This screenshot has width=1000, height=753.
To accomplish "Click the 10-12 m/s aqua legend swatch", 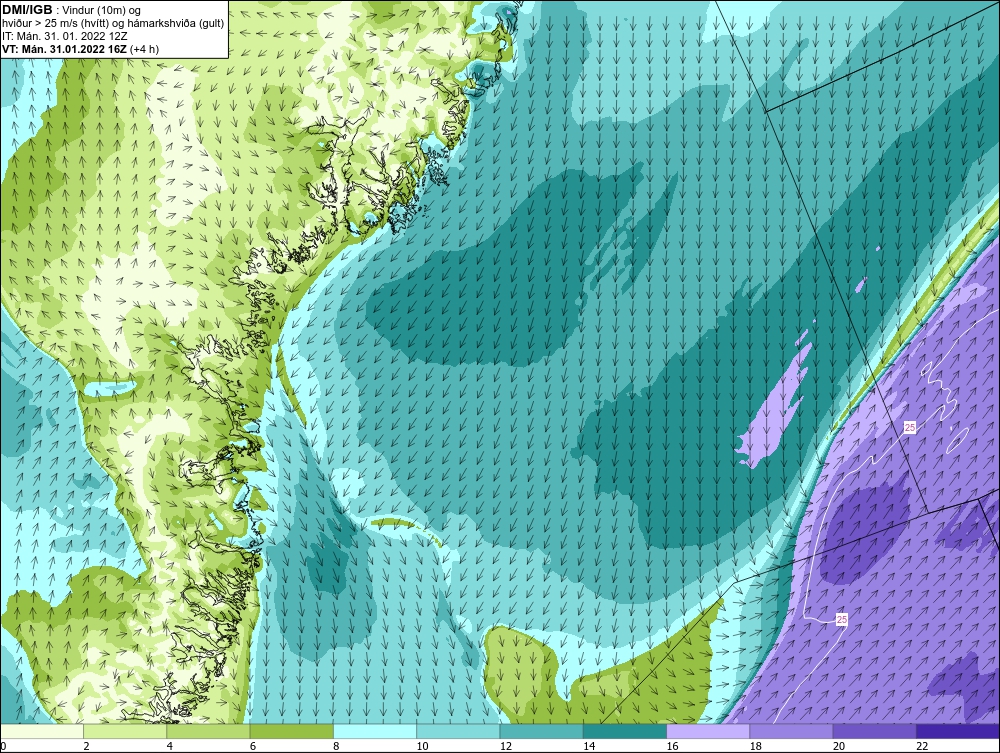I will (458, 731).
